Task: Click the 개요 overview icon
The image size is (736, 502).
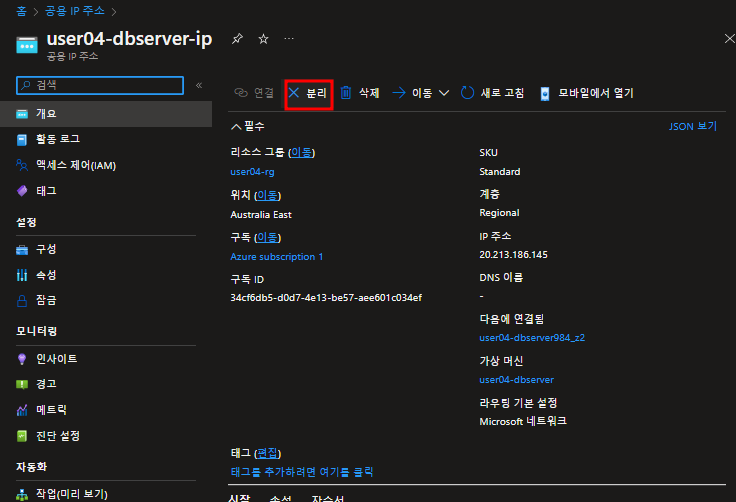Action: pyautogui.click(x=22, y=114)
